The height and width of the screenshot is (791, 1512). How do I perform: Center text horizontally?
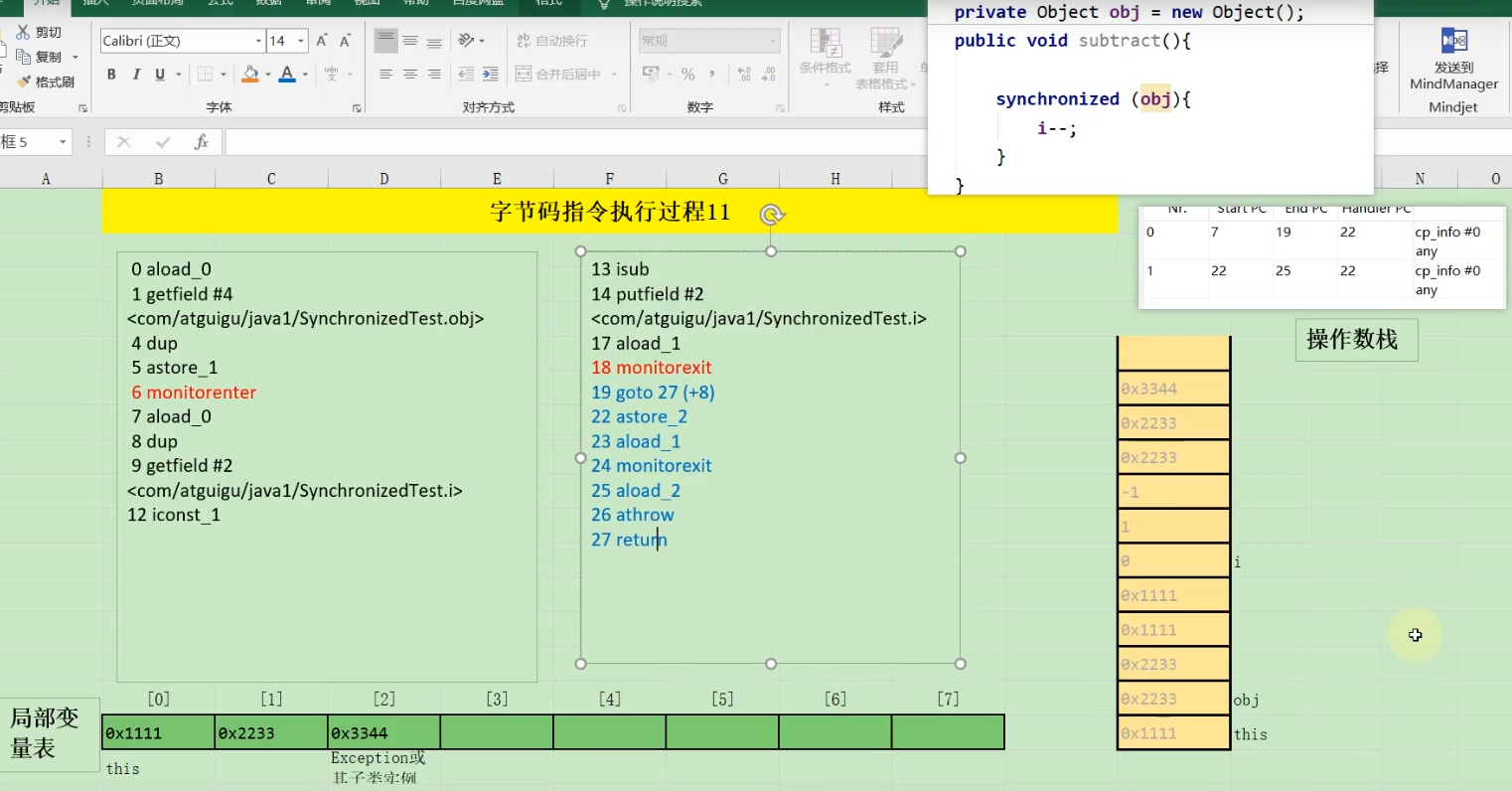pyautogui.click(x=409, y=75)
